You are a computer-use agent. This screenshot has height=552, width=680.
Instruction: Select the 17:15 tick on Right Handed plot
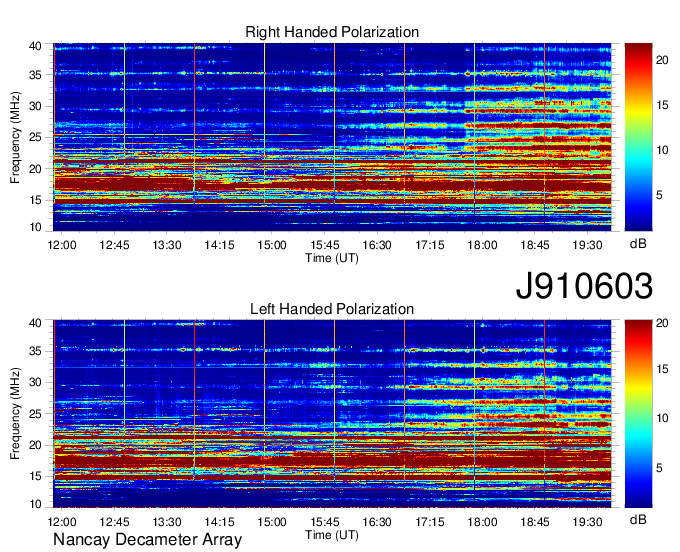tap(430, 245)
